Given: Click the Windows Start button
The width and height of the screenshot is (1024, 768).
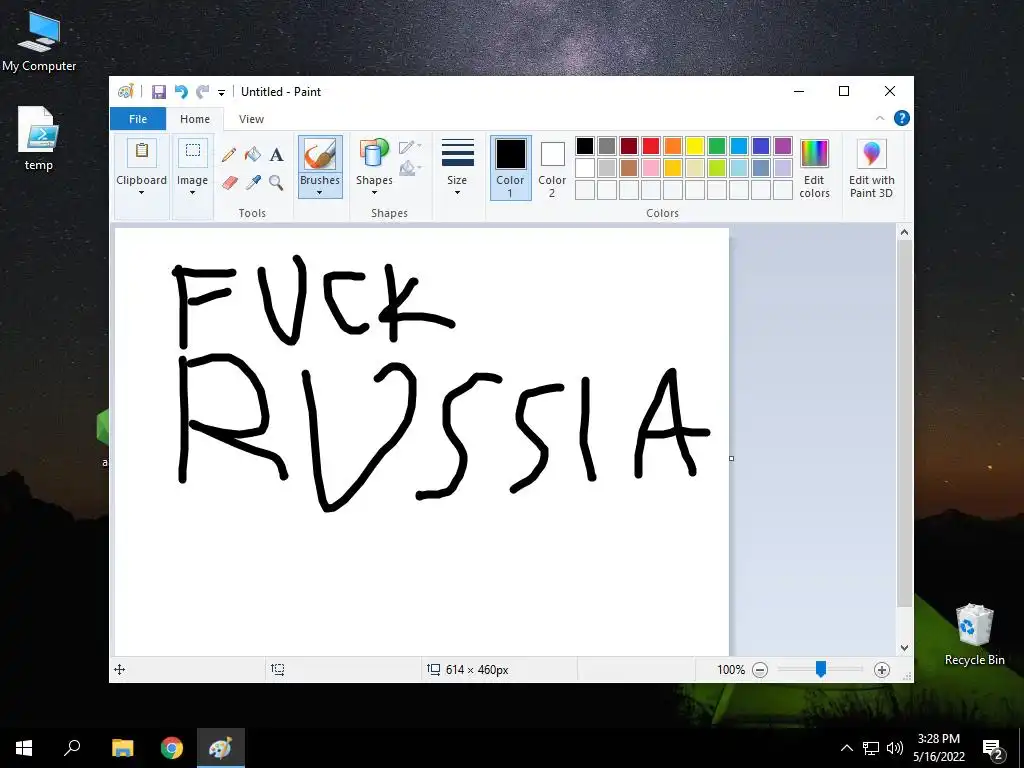Looking at the screenshot, I should tap(24, 748).
